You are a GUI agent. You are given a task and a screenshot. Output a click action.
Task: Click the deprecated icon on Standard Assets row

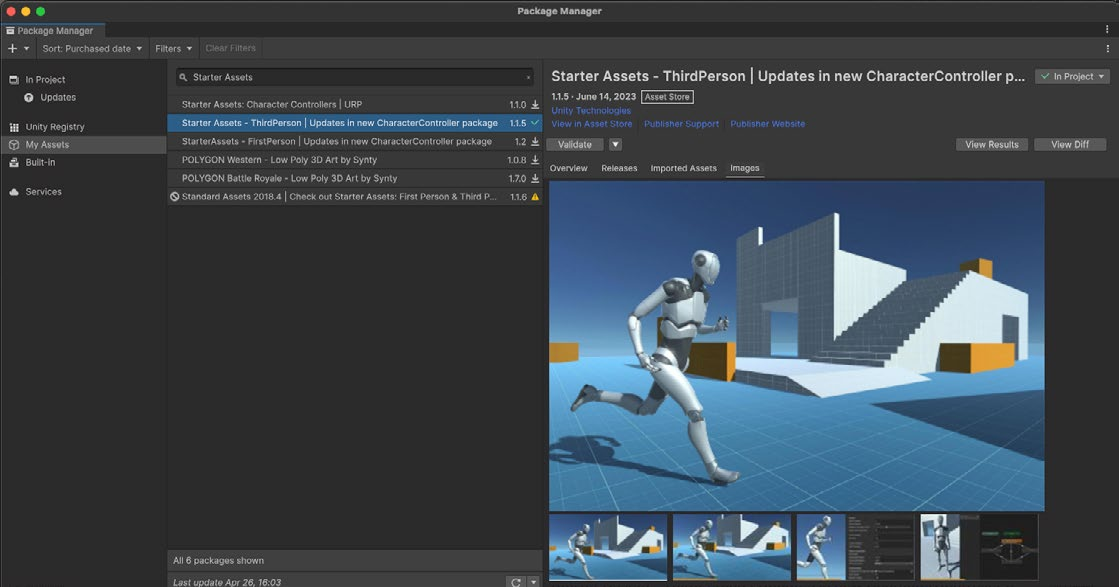pyautogui.click(x=175, y=197)
